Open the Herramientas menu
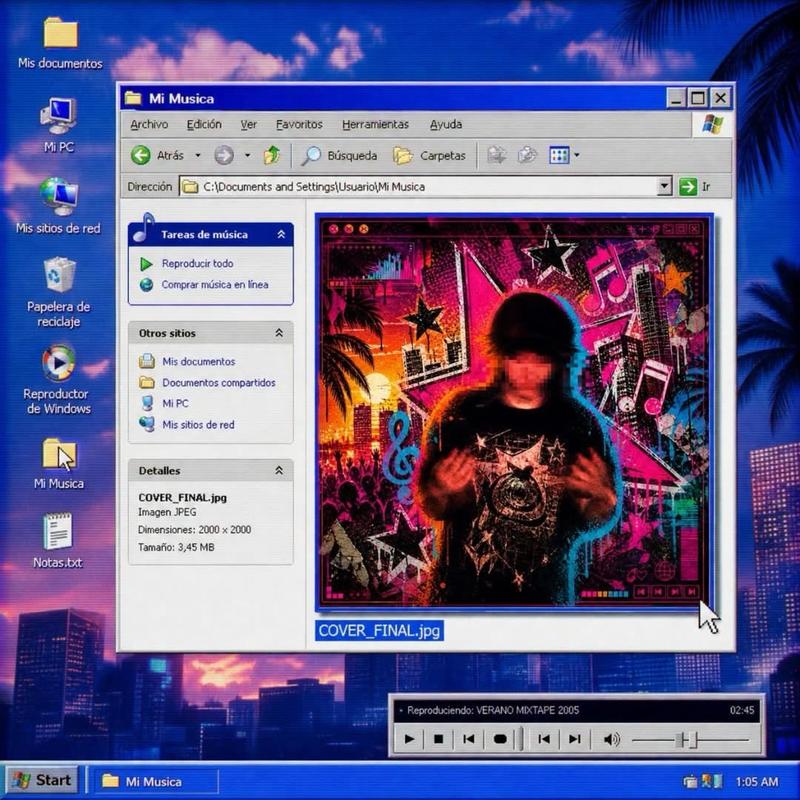 coord(375,124)
